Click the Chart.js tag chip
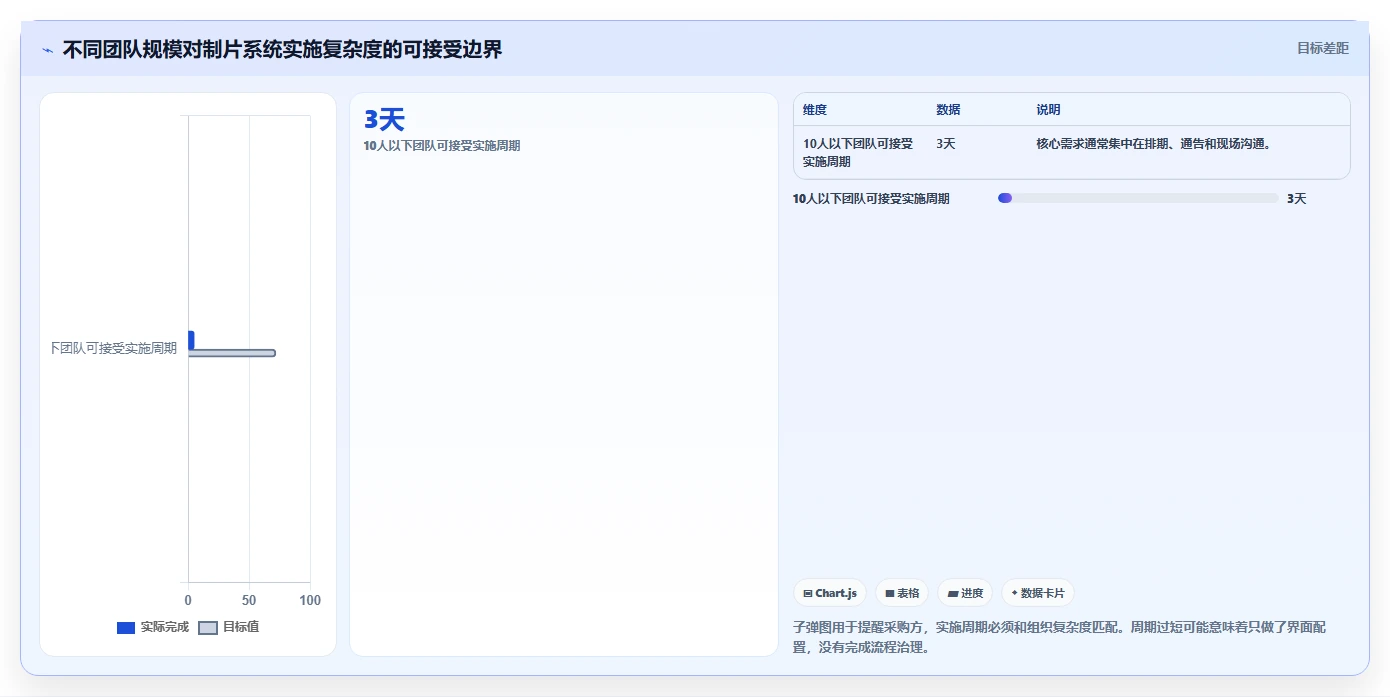This screenshot has width=1390, height=697. coord(830,593)
